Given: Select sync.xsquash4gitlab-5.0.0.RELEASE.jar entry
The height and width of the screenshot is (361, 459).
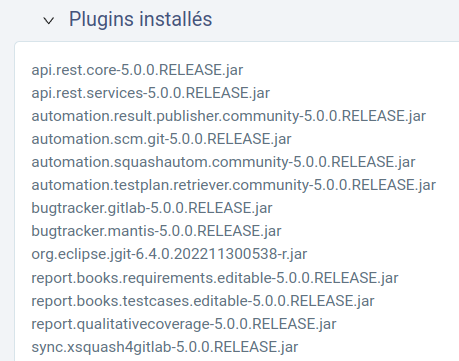Looking at the screenshot, I should point(165,347).
